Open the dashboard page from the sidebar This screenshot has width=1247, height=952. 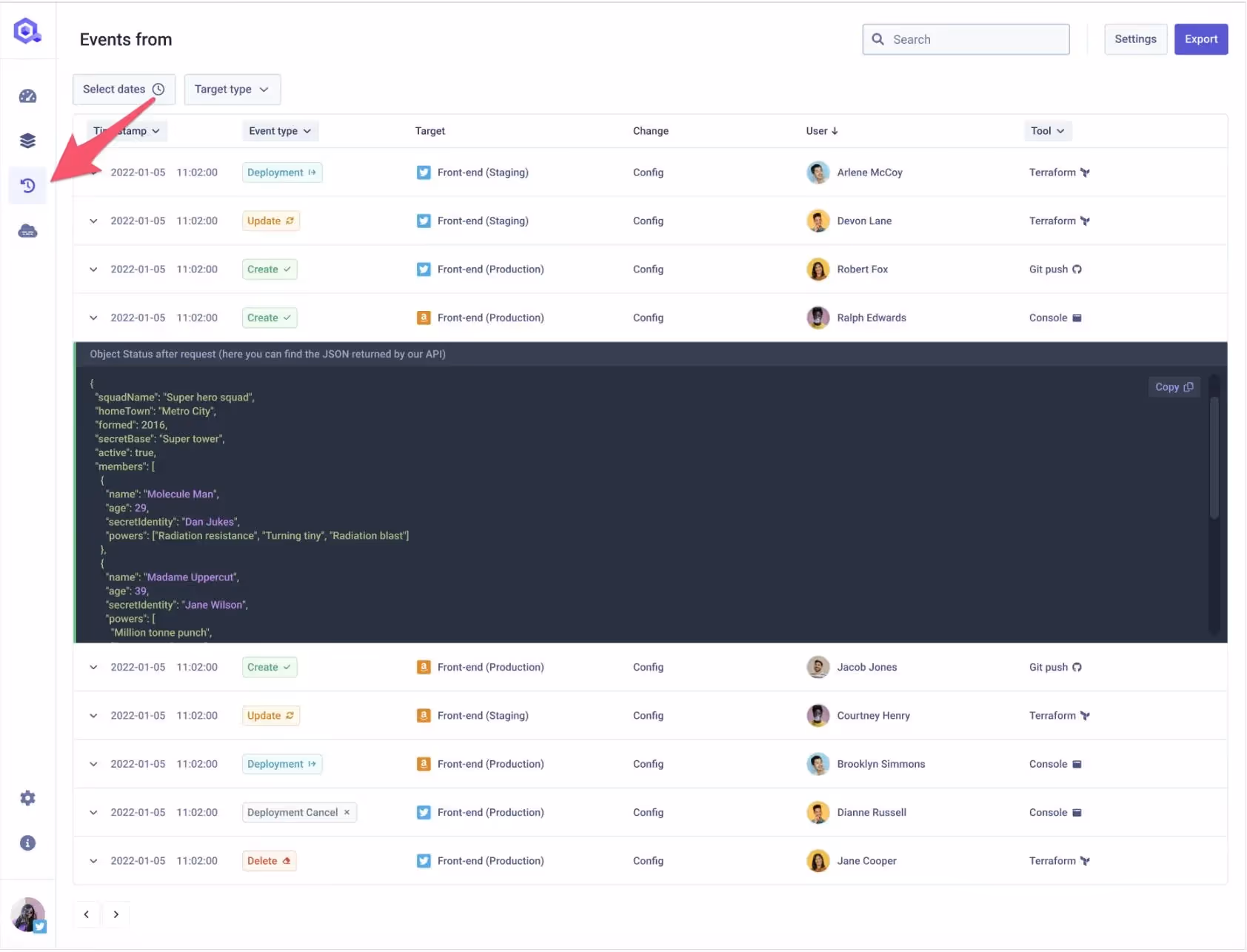(27, 95)
